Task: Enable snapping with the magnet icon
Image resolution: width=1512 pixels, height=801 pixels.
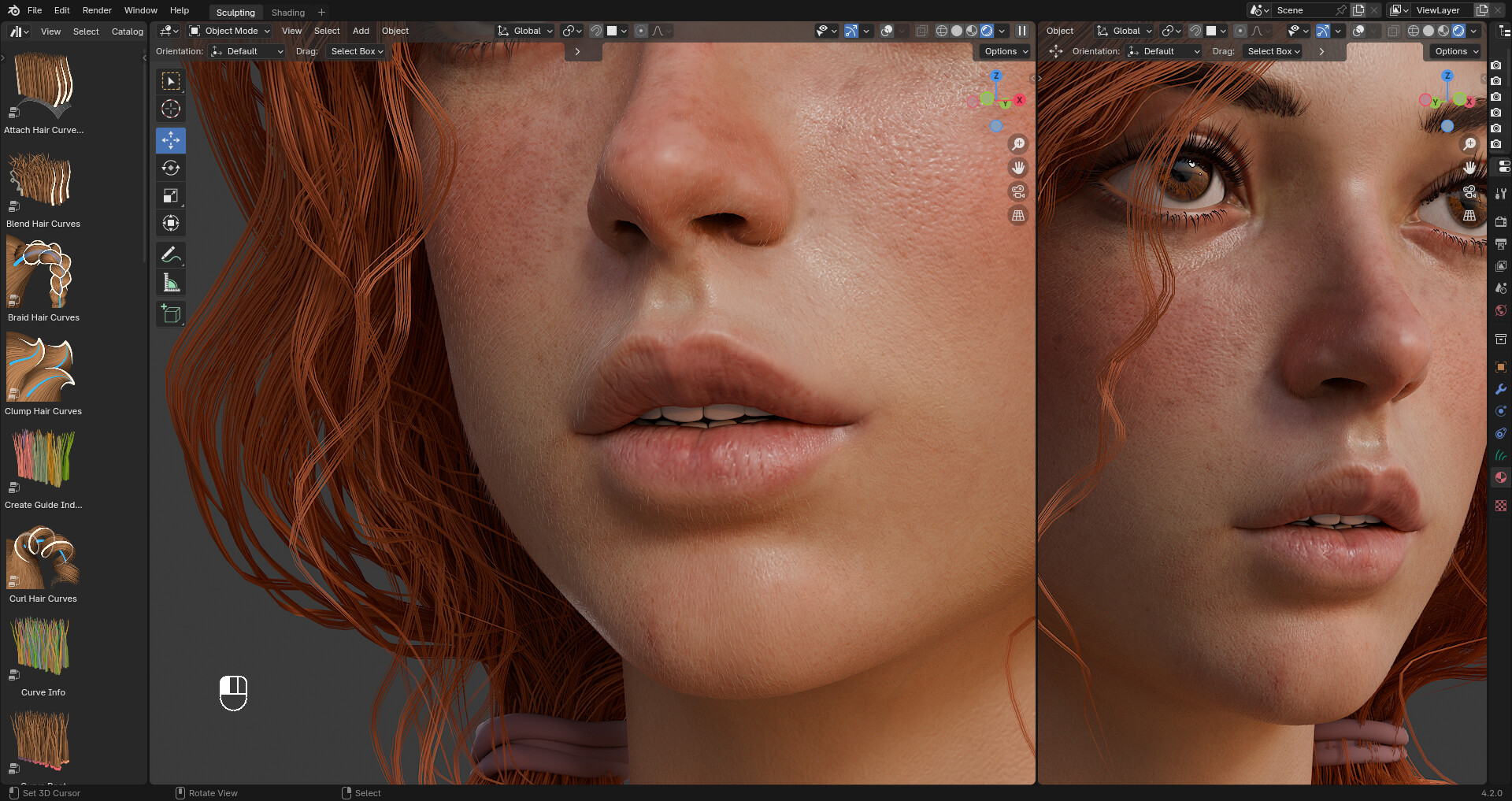Action: [596, 31]
